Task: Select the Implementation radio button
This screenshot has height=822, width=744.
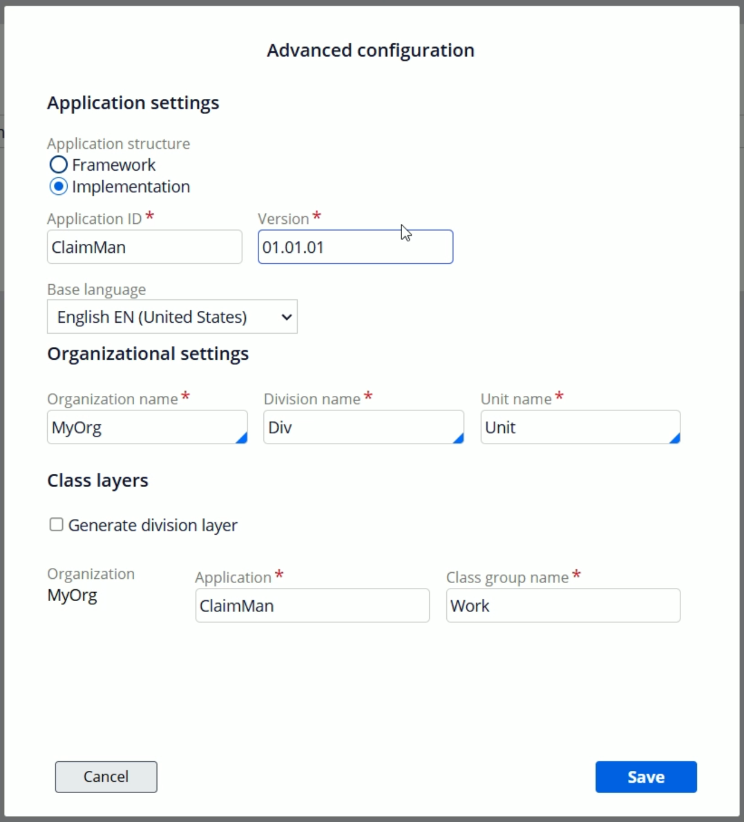Action: [x=58, y=187]
